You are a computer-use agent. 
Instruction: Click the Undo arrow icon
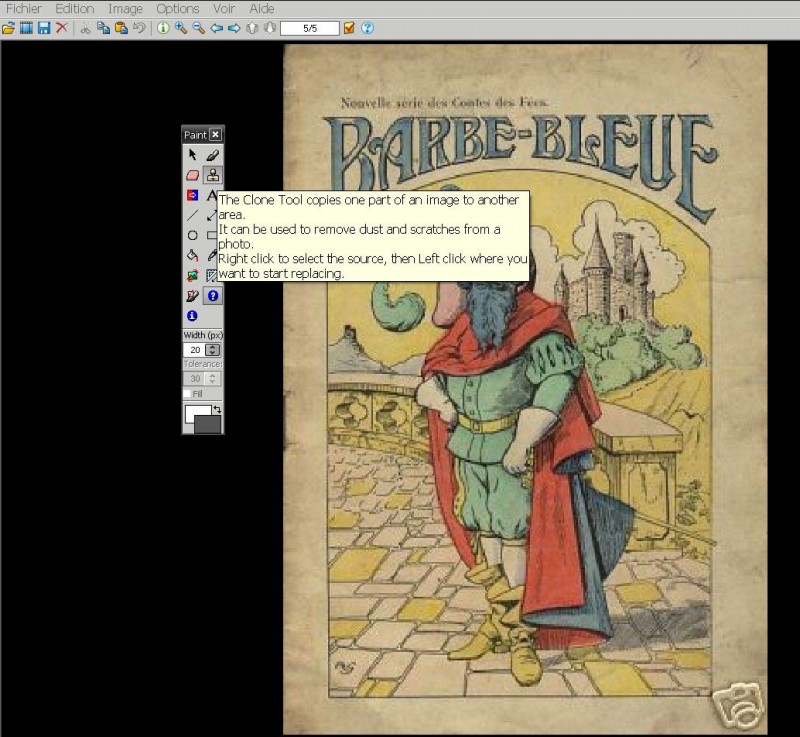pyautogui.click(x=139, y=28)
